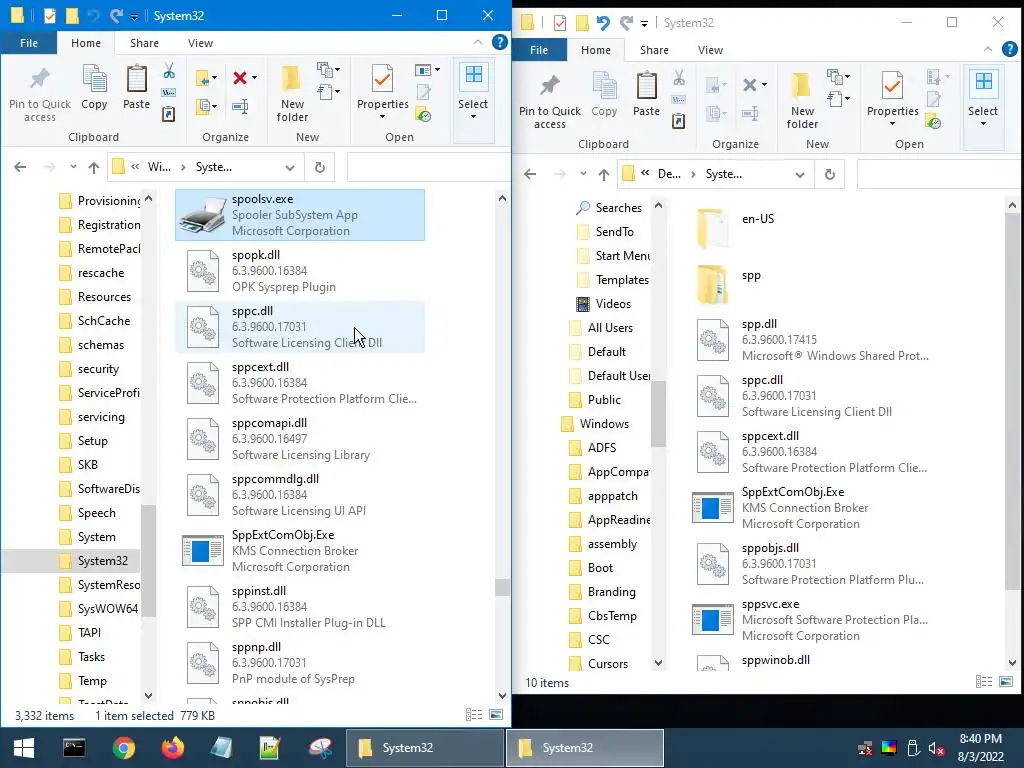Viewport: 1024px width, 768px height.
Task: Switch right window to details view
Action: (x=984, y=682)
